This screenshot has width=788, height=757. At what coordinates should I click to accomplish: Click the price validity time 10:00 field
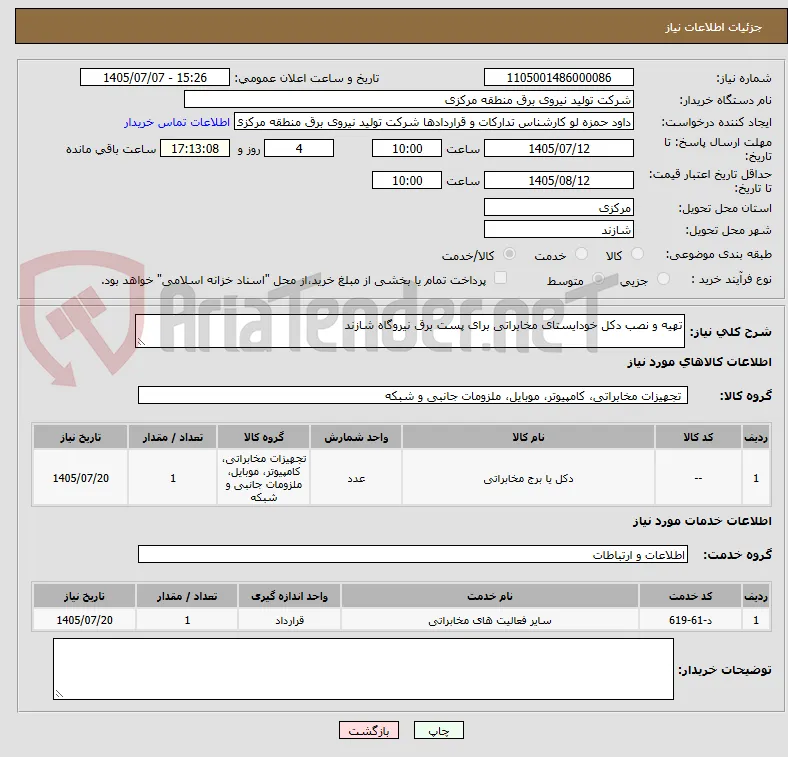407,180
